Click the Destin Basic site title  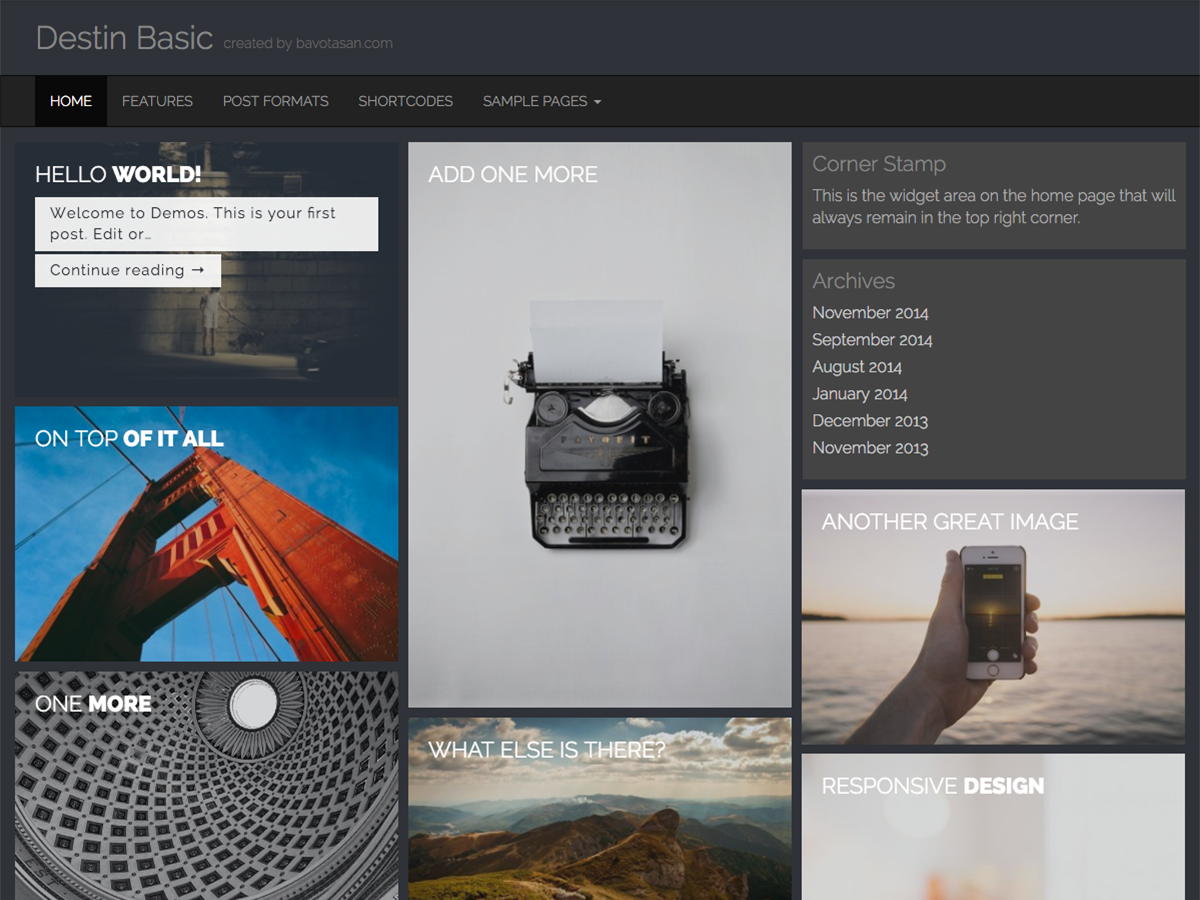coord(124,38)
